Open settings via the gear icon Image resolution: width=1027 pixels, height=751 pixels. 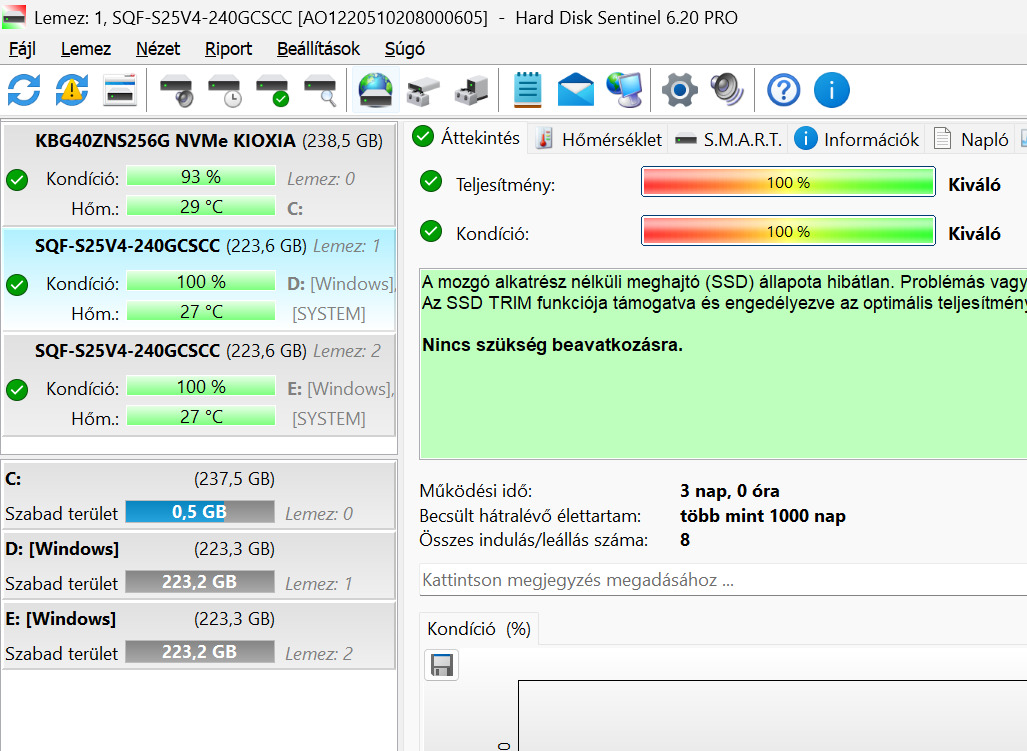coord(680,90)
